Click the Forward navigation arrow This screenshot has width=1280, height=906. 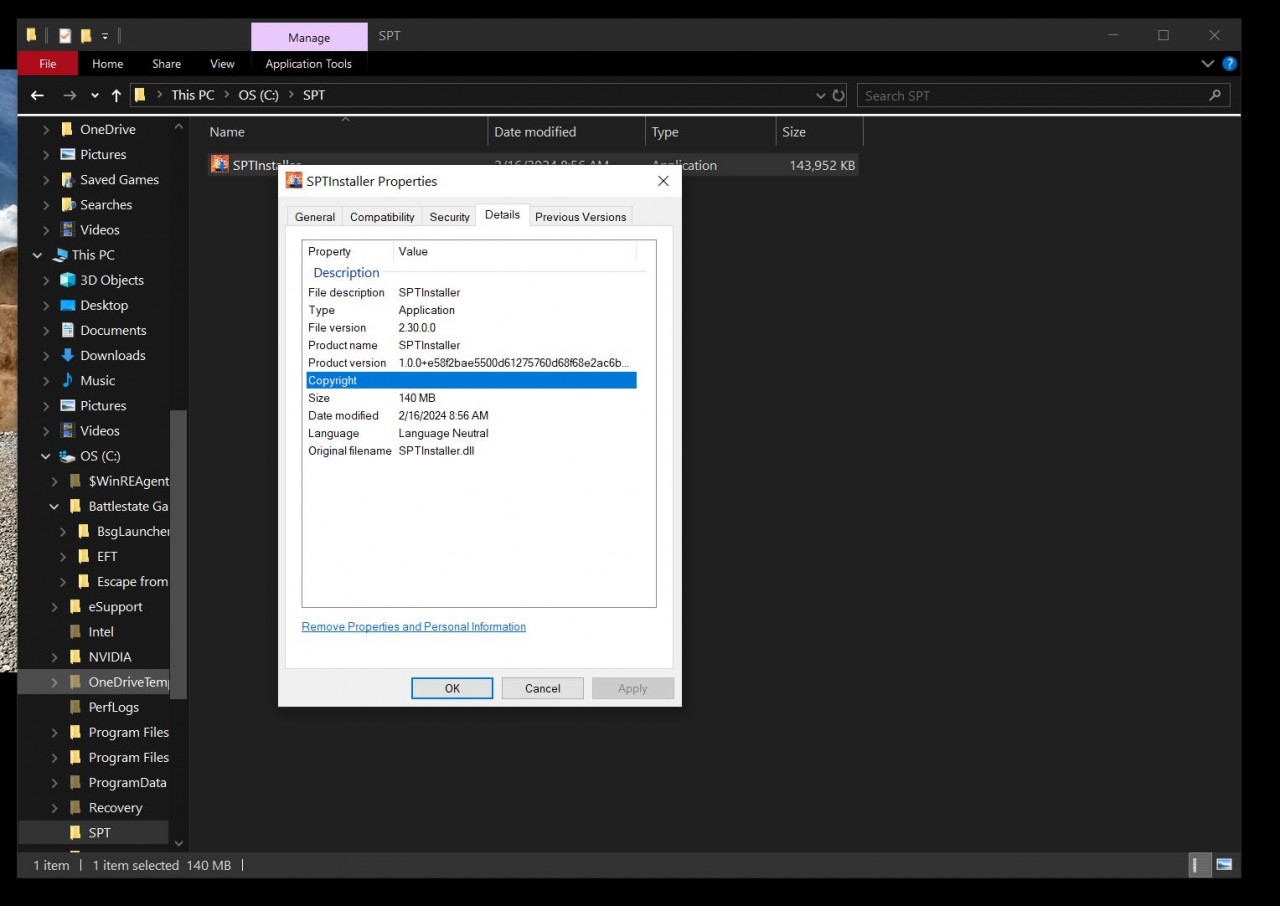[x=69, y=95]
